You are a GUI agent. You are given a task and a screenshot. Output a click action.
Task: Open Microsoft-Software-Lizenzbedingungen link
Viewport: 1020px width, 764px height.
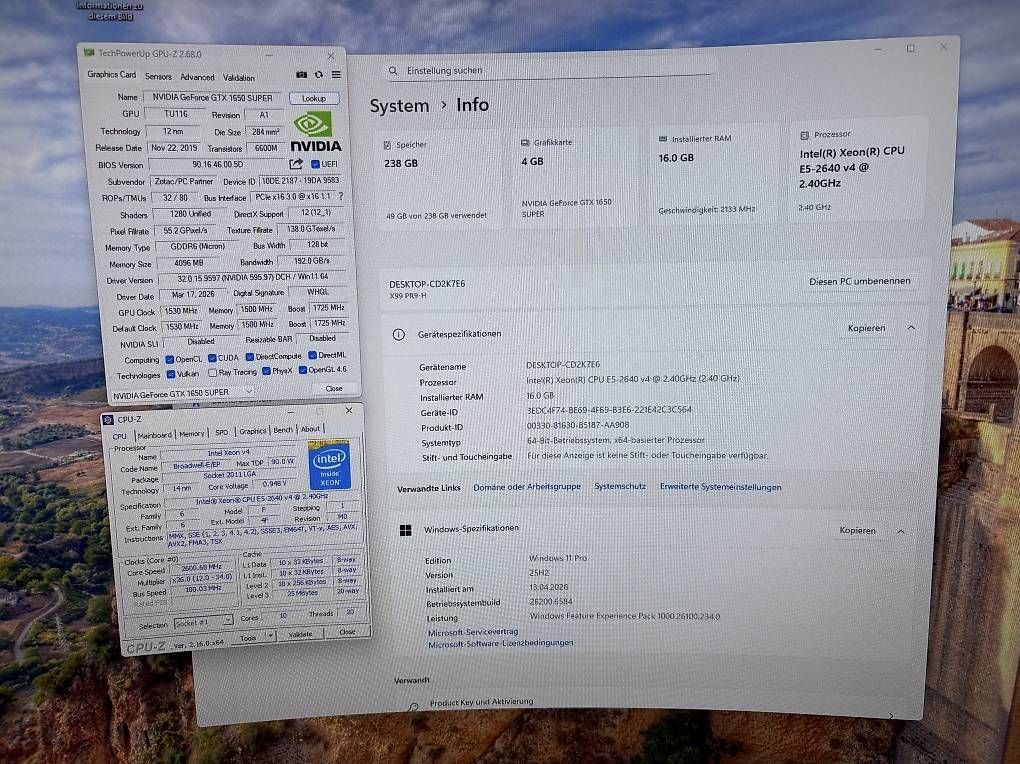point(501,644)
